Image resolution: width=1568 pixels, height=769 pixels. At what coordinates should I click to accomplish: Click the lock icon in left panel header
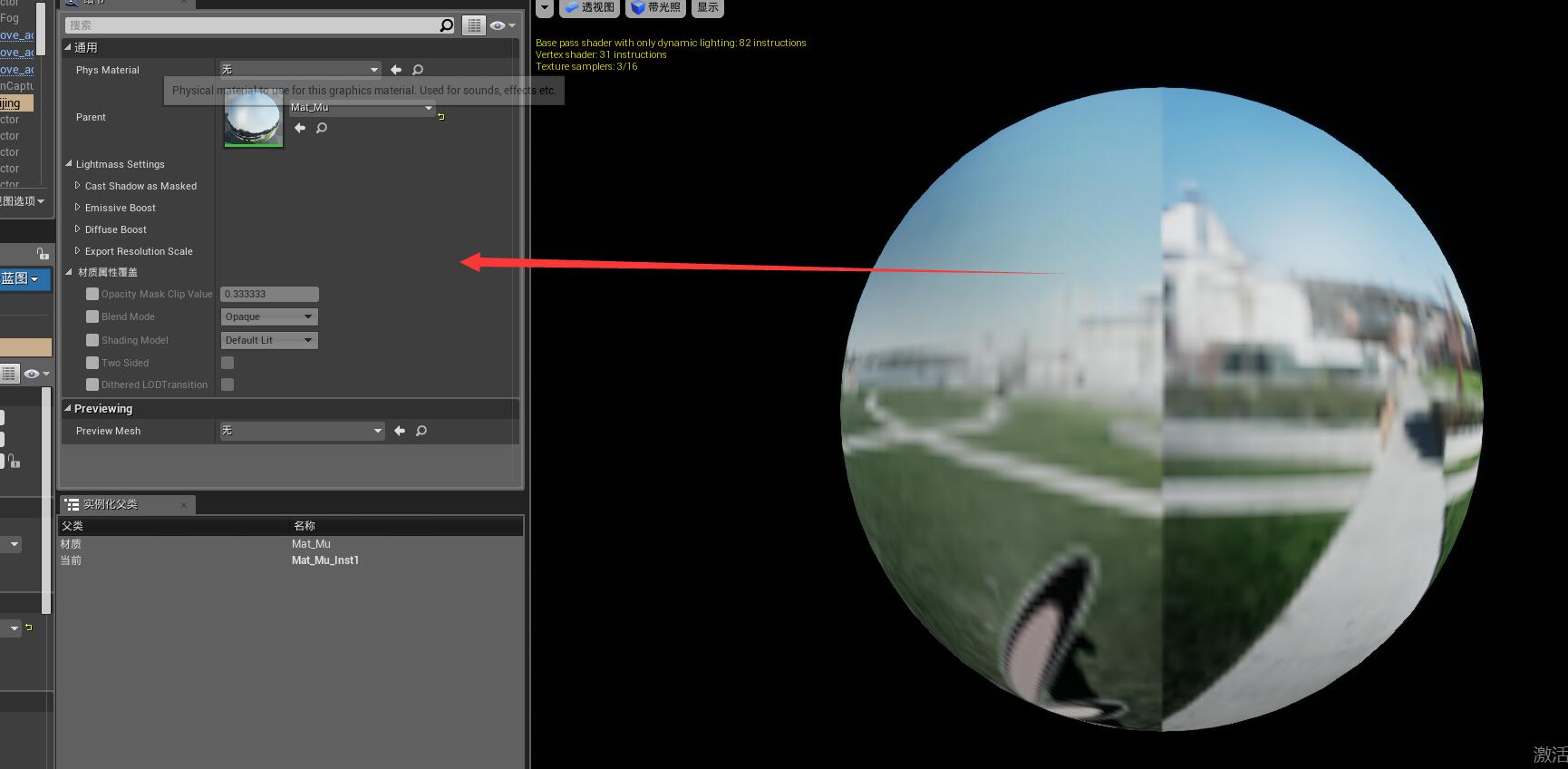click(x=43, y=253)
